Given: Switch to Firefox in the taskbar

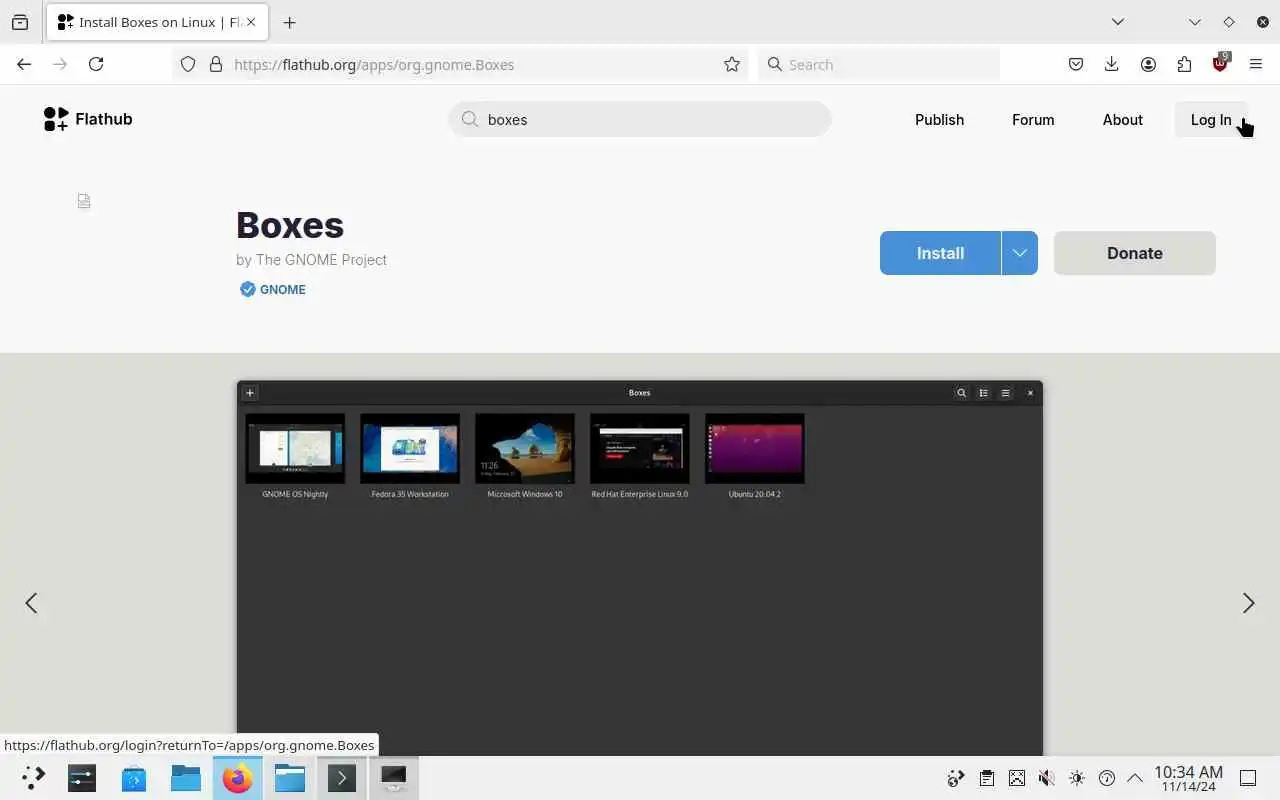Looking at the screenshot, I should click(238, 777).
